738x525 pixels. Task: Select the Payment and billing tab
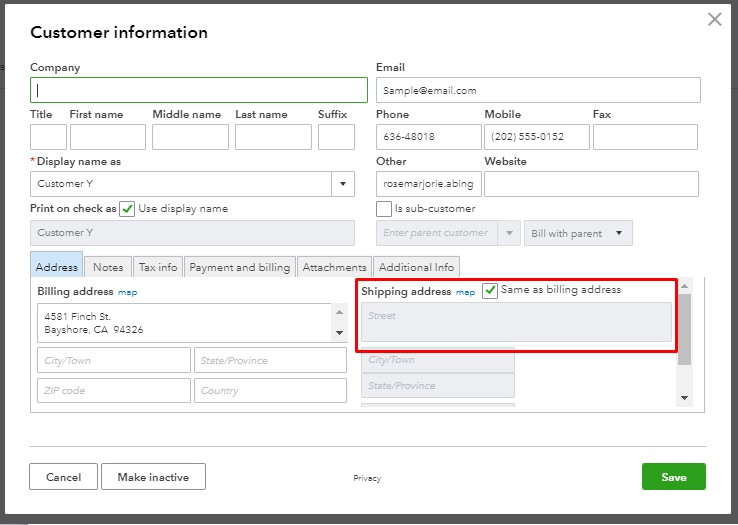(240, 267)
